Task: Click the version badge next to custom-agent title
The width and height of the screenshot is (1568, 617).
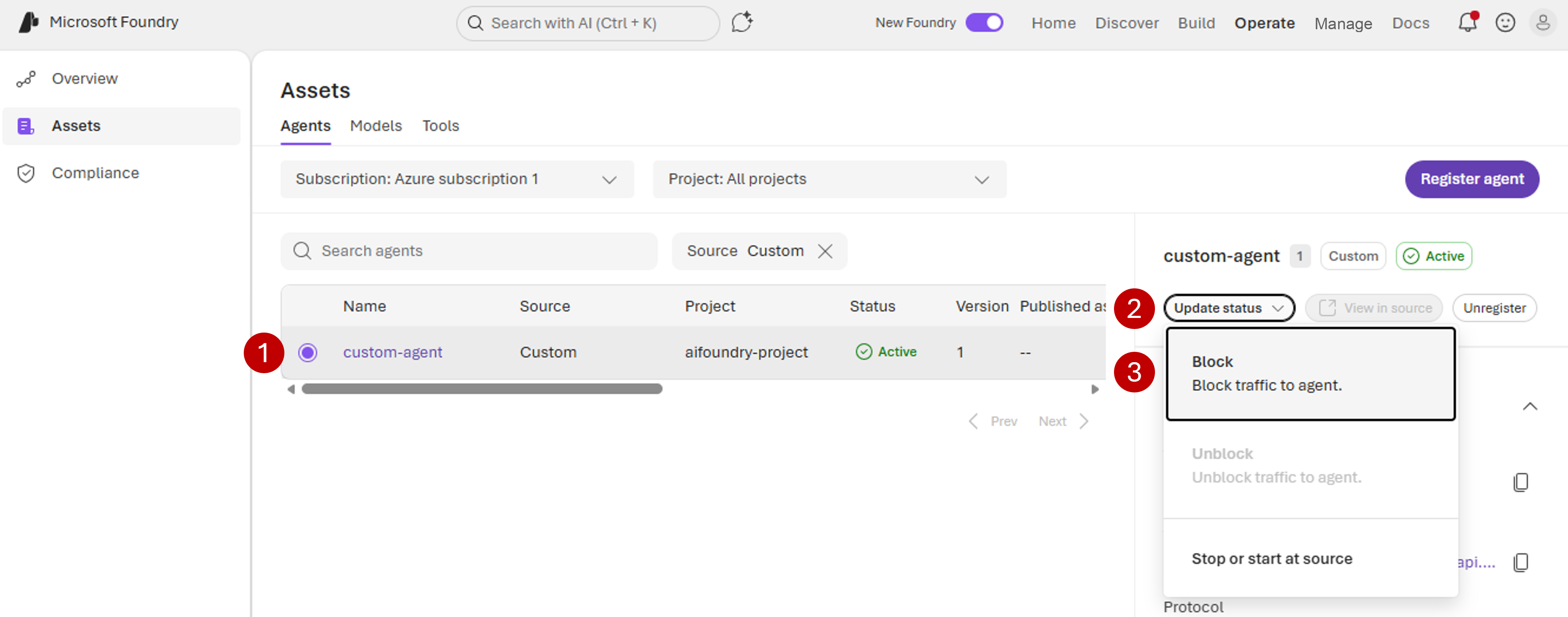Action: [x=1300, y=256]
